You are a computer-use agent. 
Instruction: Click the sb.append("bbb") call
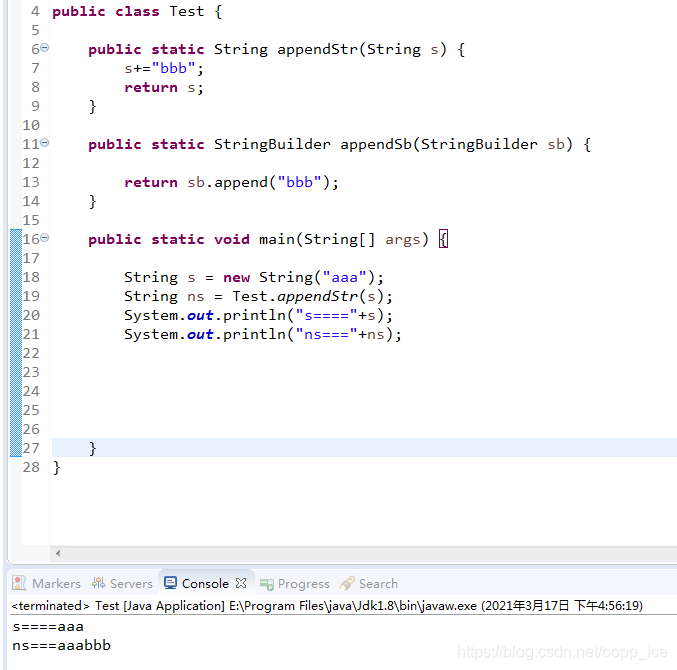pos(258,182)
